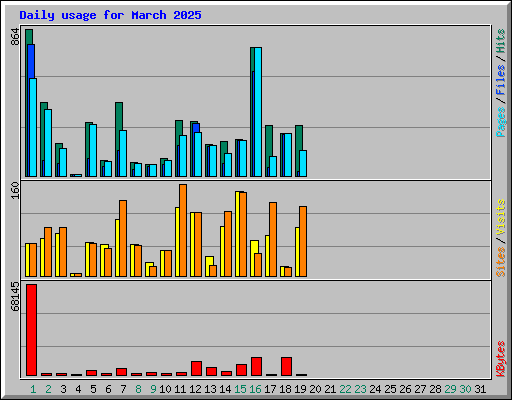Image resolution: width=512 pixels, height=400 pixels.
Task: Click the day 9 axis label
Action: click(153, 389)
